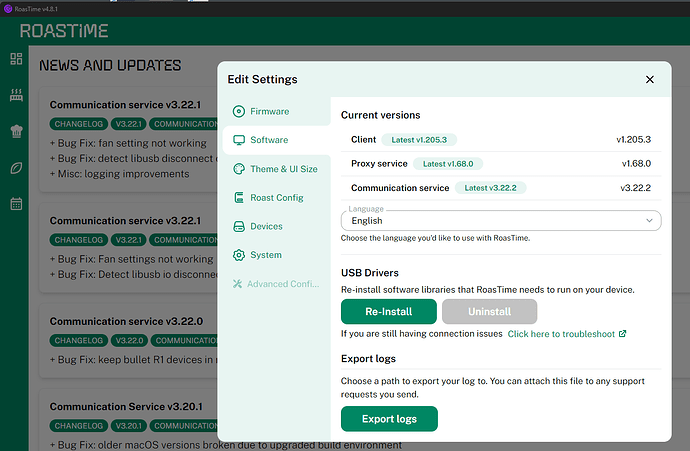This screenshot has height=451, width=690.
Task: Click the Communication service v3.22.2 value
Action: click(x=635, y=188)
